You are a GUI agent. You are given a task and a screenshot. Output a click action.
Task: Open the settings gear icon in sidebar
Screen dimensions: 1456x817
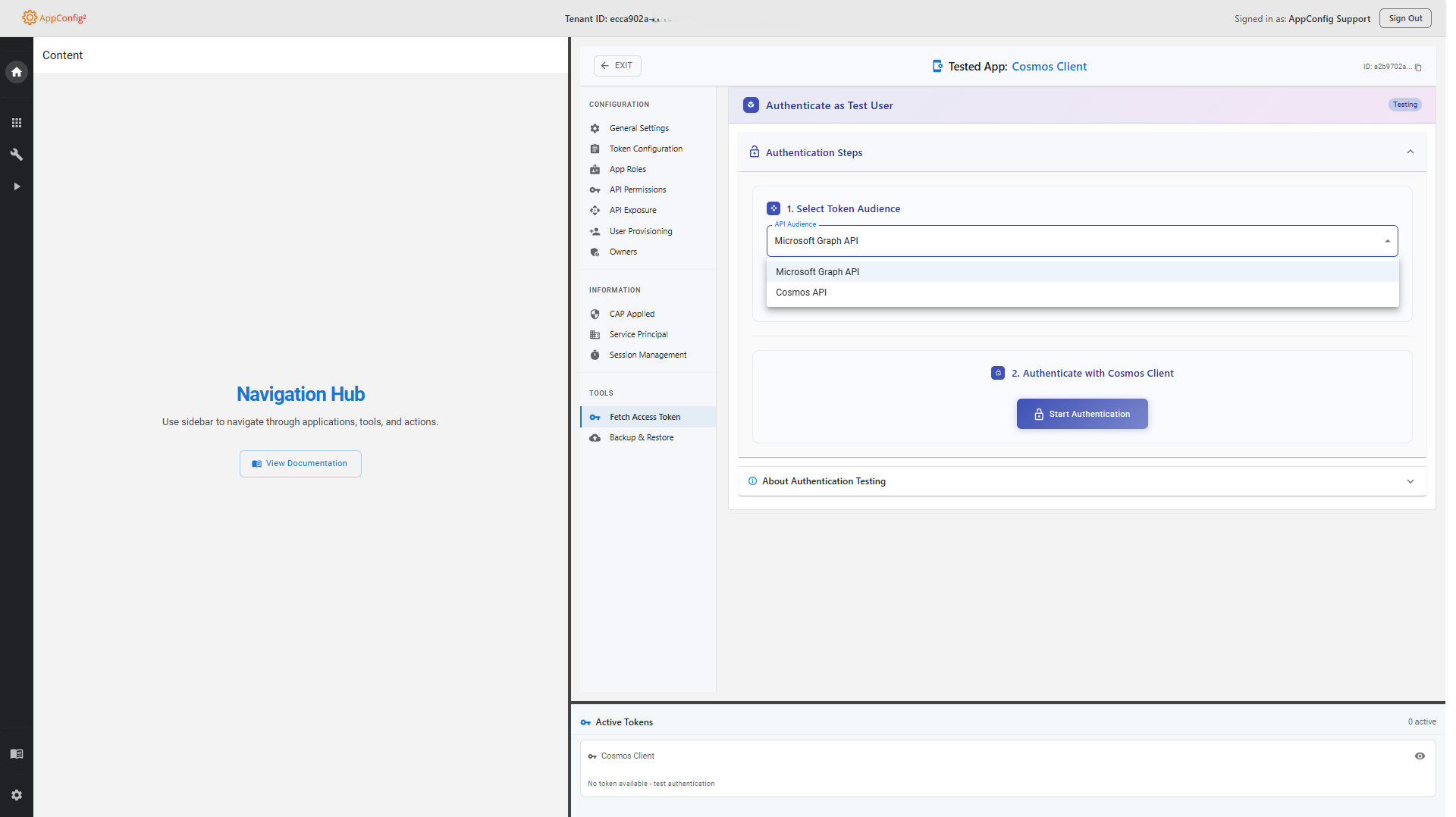pyautogui.click(x=17, y=795)
